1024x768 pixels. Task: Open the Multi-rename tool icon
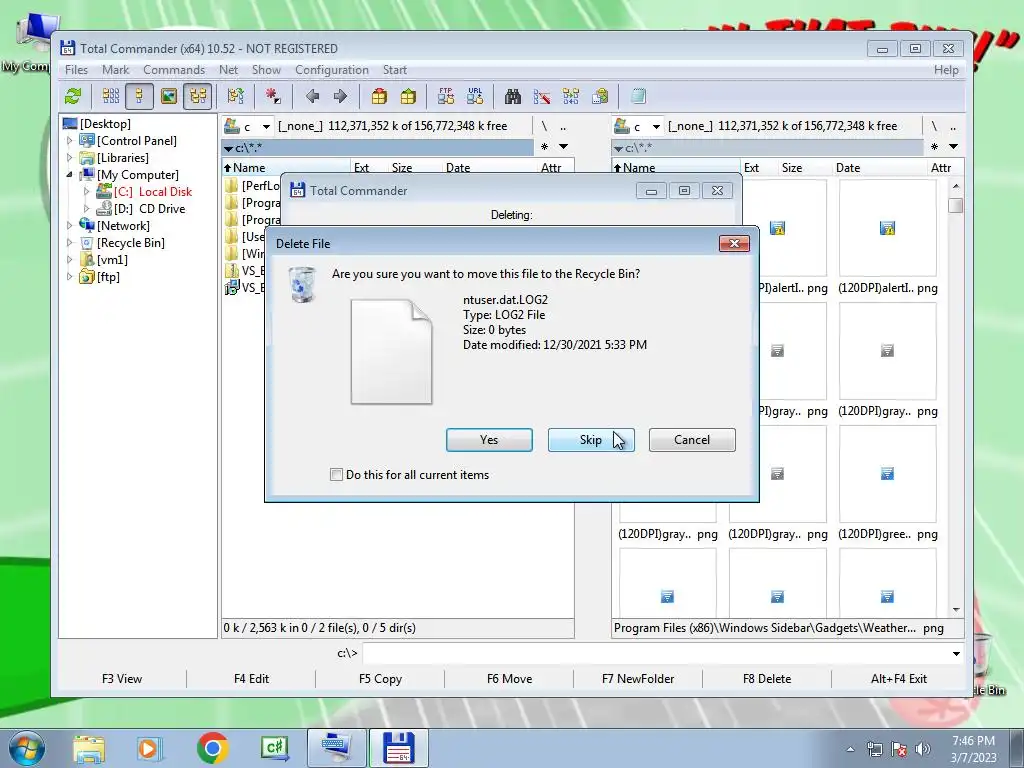click(x=542, y=97)
